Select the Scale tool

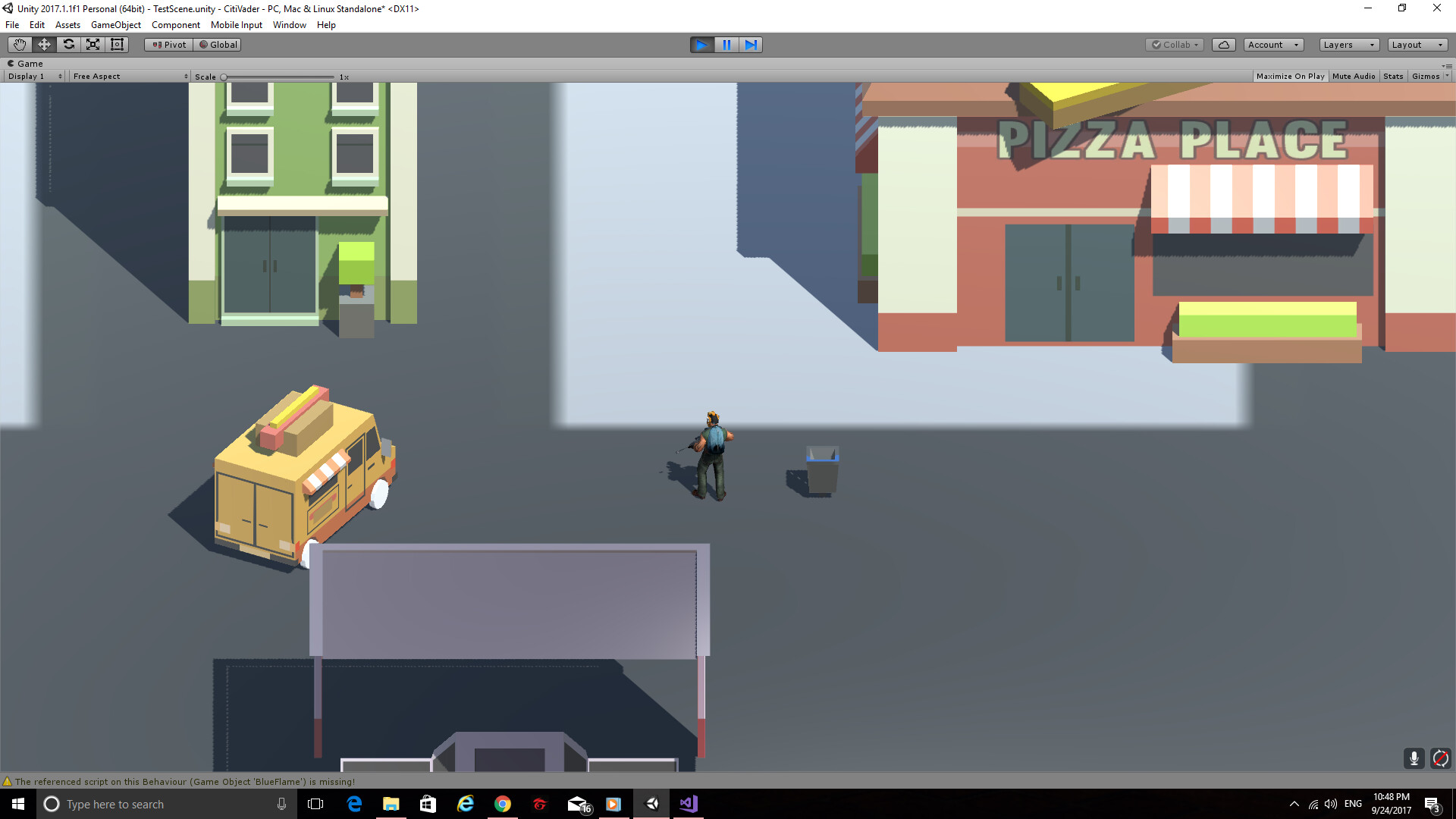[x=93, y=45]
